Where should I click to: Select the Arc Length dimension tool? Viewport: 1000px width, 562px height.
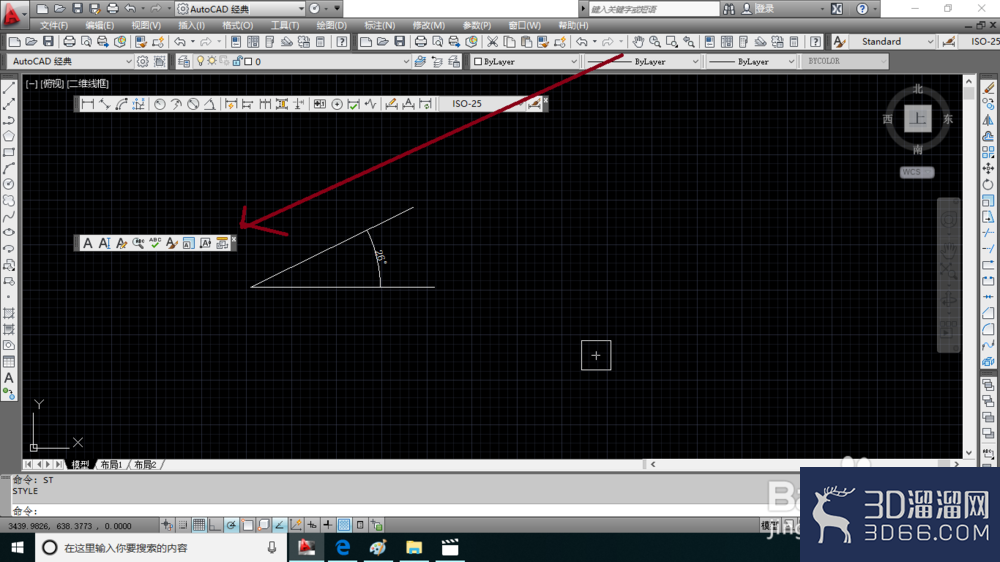click(x=121, y=104)
